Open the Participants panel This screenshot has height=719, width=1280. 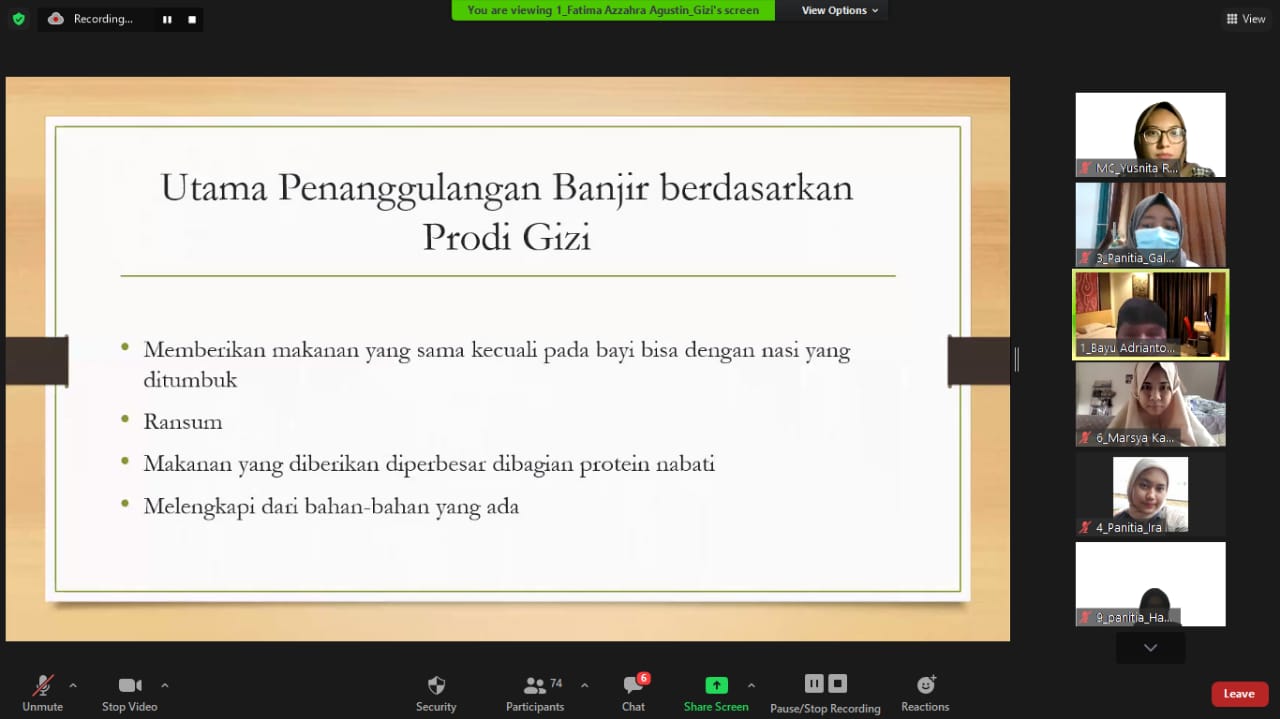pyautogui.click(x=535, y=692)
